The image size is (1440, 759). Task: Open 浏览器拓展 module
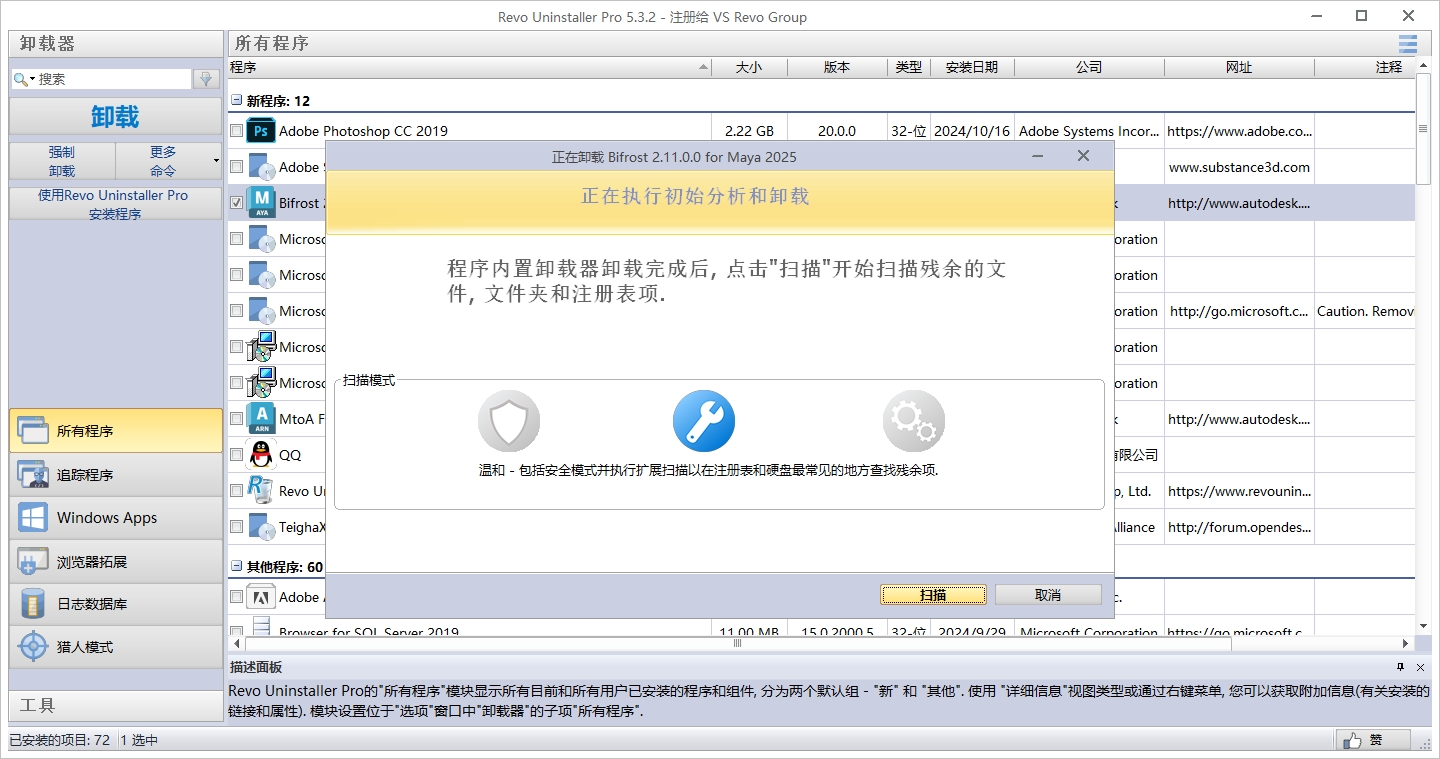pos(116,562)
